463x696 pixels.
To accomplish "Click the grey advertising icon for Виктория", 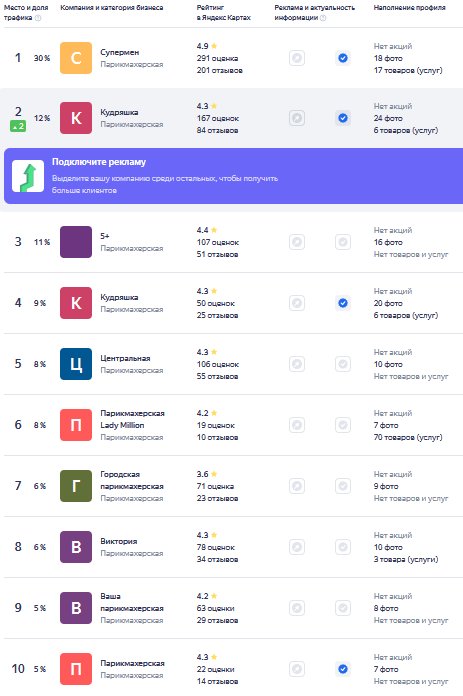I will click(x=297, y=547).
